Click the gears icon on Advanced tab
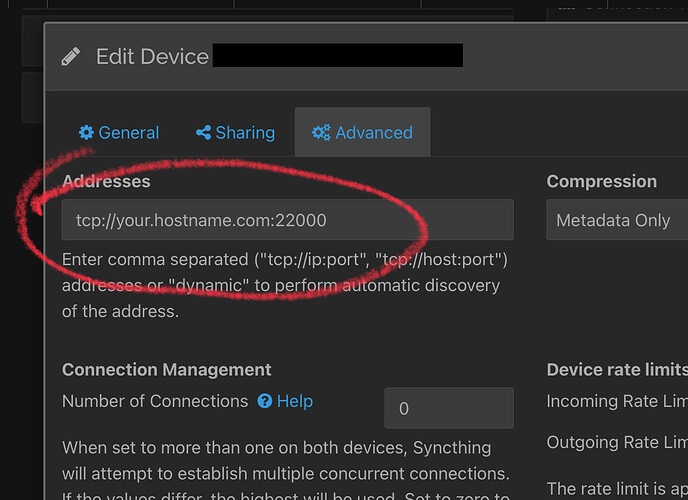This screenshot has height=500, width=688. coord(321,132)
